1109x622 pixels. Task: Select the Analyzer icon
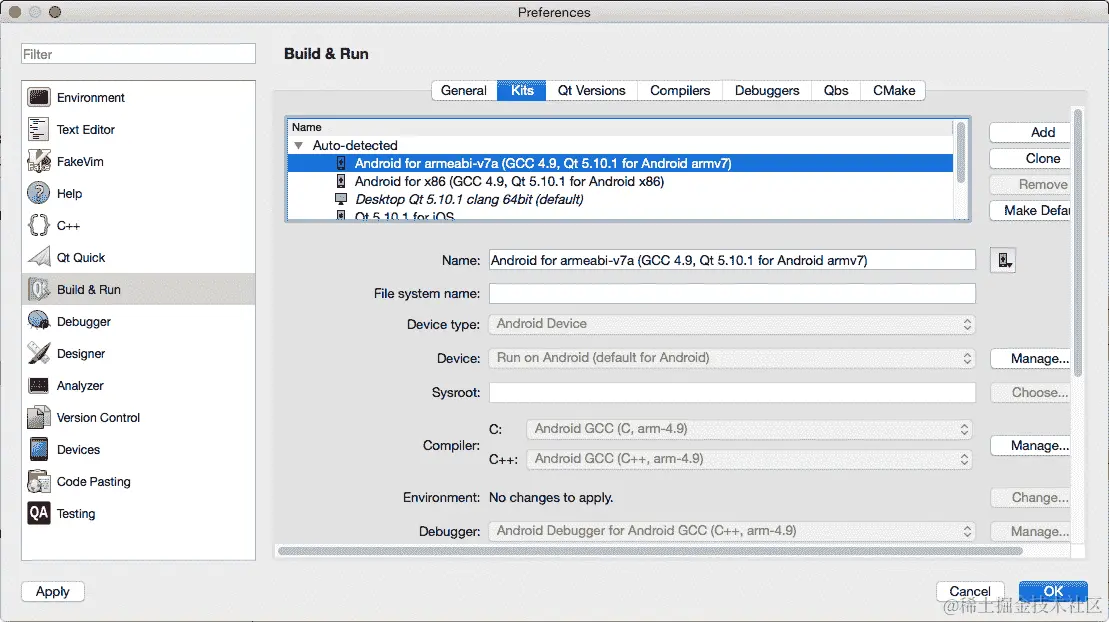[x=38, y=385]
